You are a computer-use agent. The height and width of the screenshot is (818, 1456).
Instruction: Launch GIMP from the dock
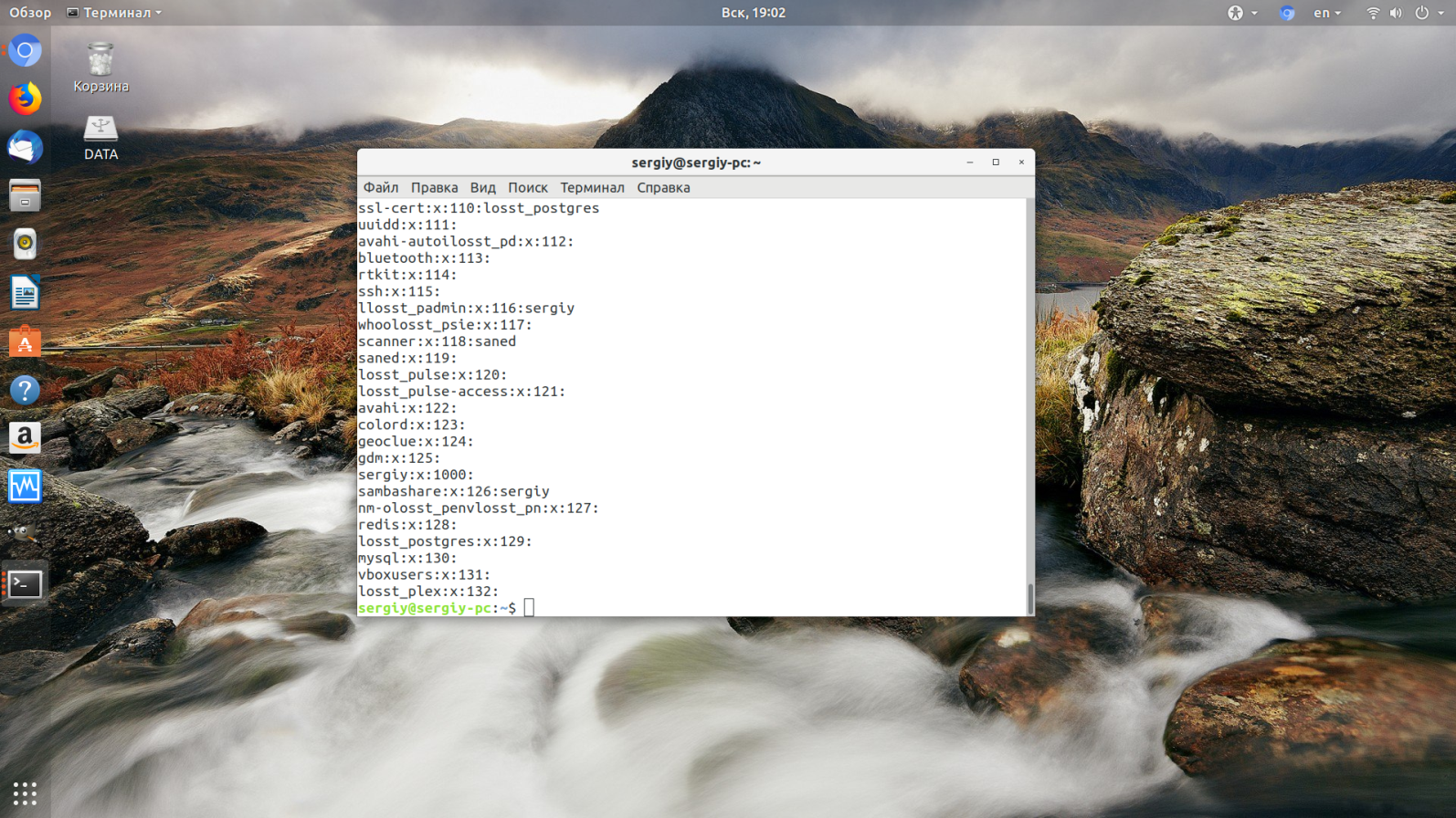pyautogui.click(x=25, y=534)
